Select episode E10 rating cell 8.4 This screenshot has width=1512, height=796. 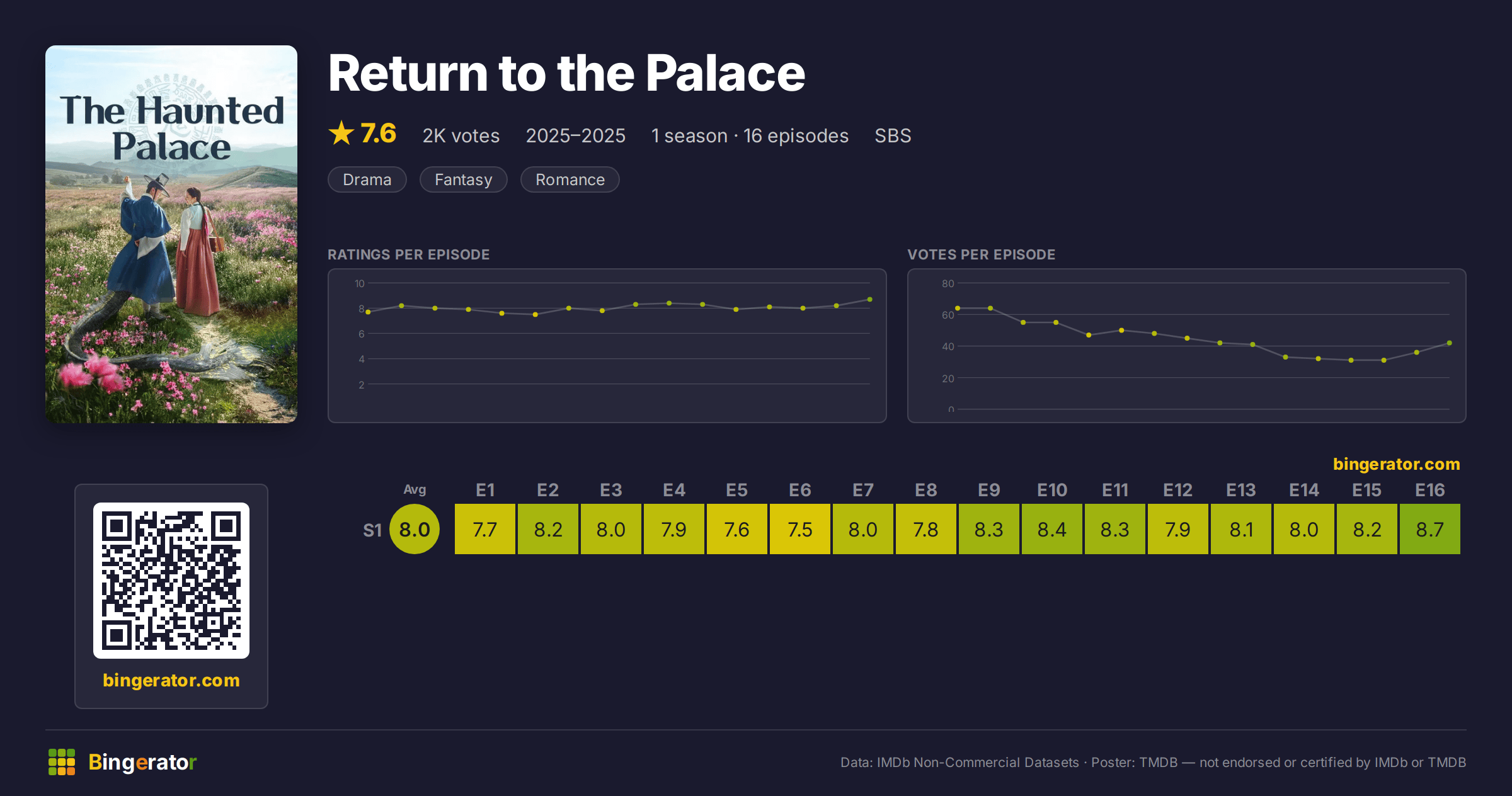click(1052, 529)
